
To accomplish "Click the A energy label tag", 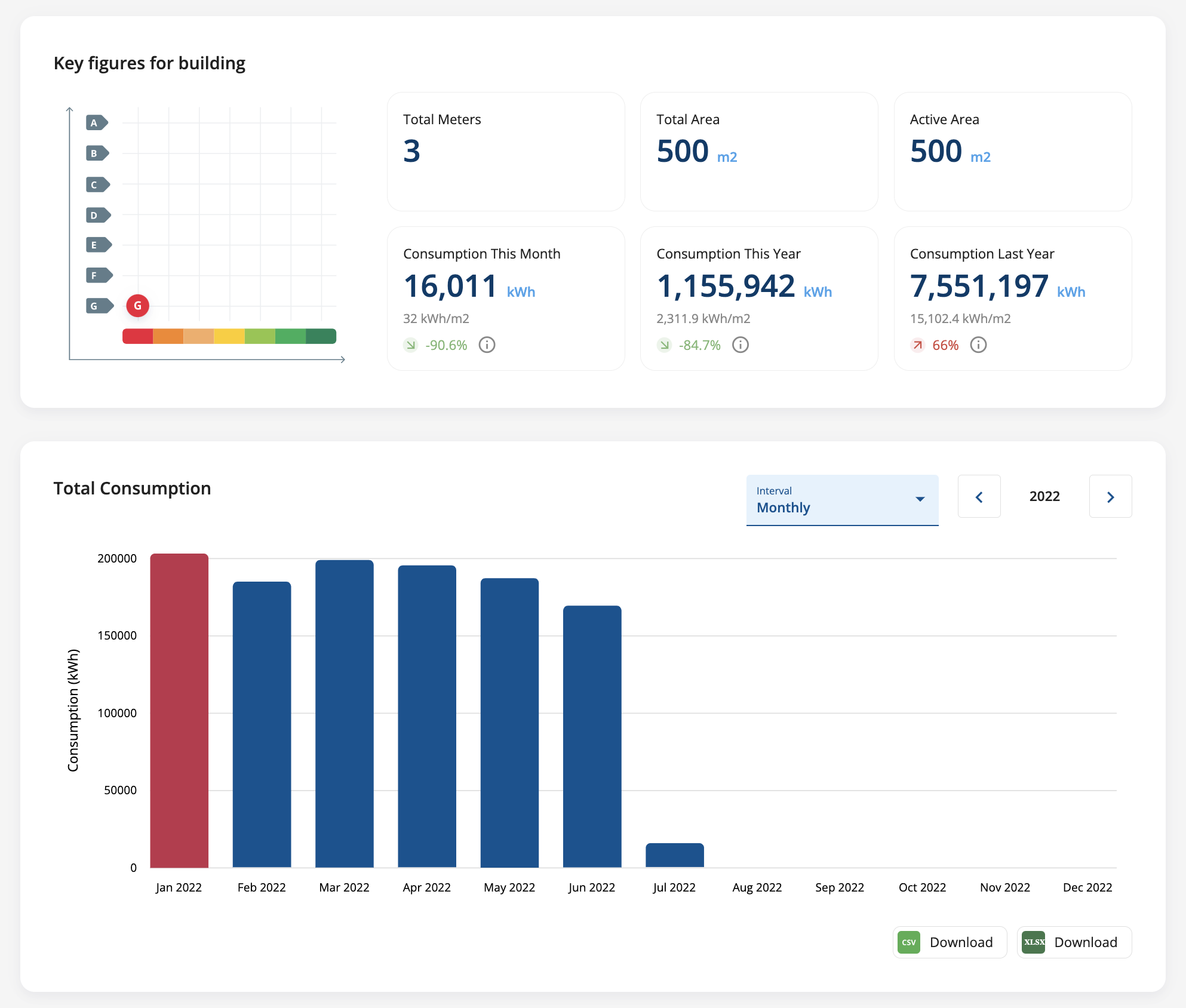I will [97, 123].
